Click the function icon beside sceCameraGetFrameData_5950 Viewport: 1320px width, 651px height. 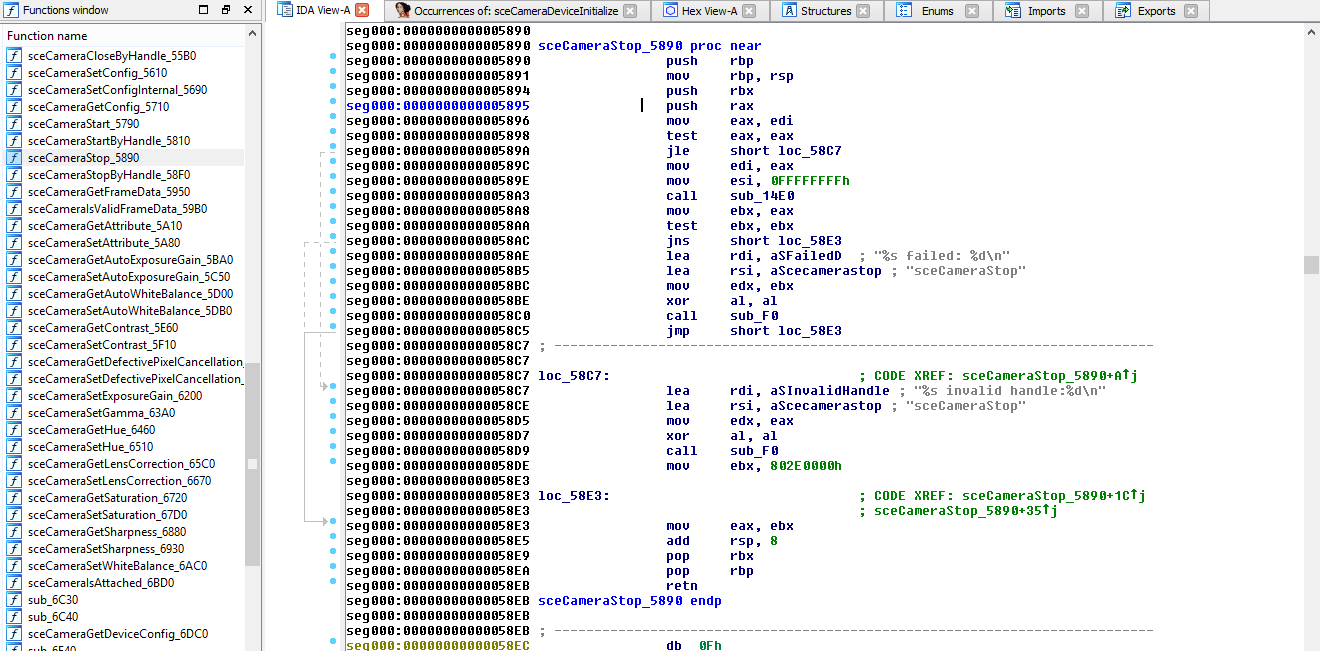pyautogui.click(x=14, y=192)
